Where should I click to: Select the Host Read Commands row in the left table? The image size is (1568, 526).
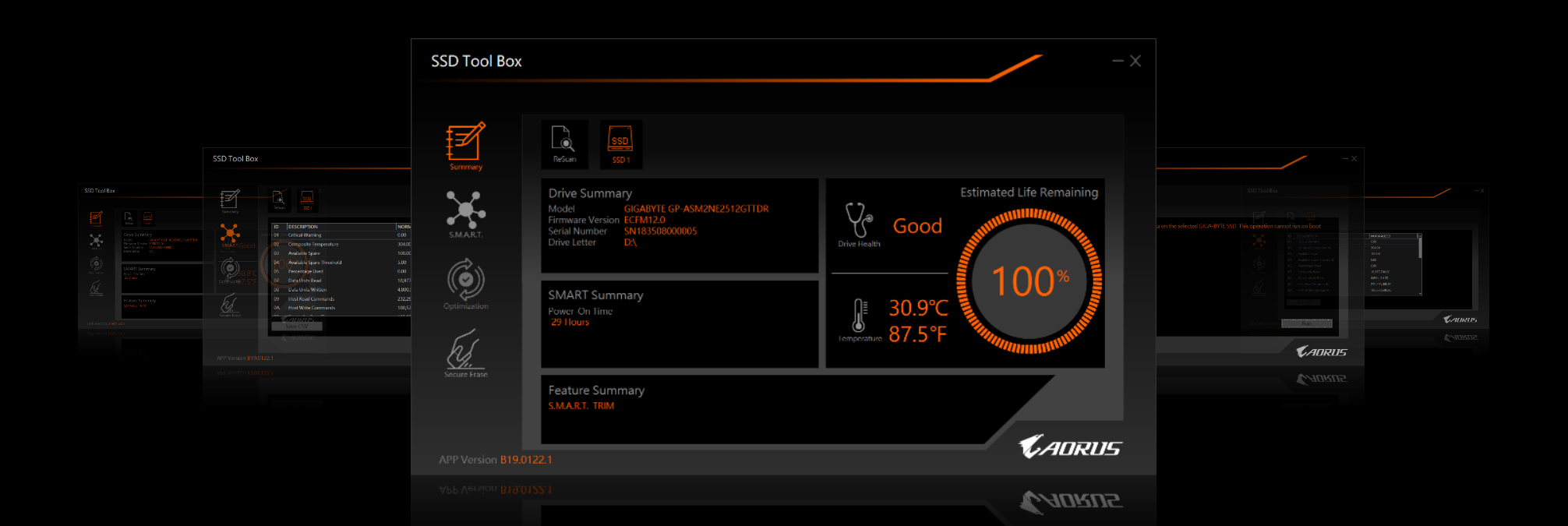[x=341, y=299]
